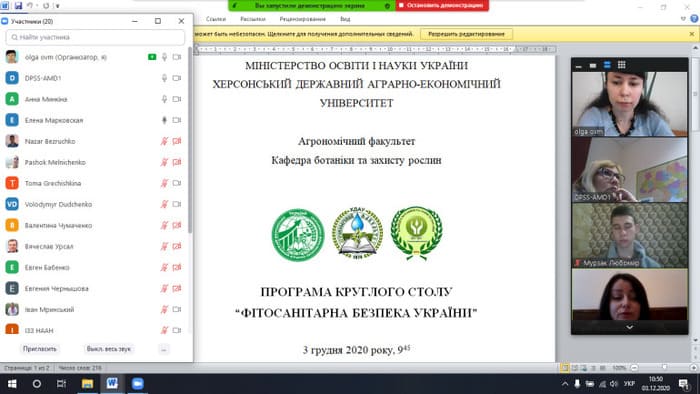700x394 pixels.
Task: Adjust the Word zoom slider
Action: click(x=664, y=368)
